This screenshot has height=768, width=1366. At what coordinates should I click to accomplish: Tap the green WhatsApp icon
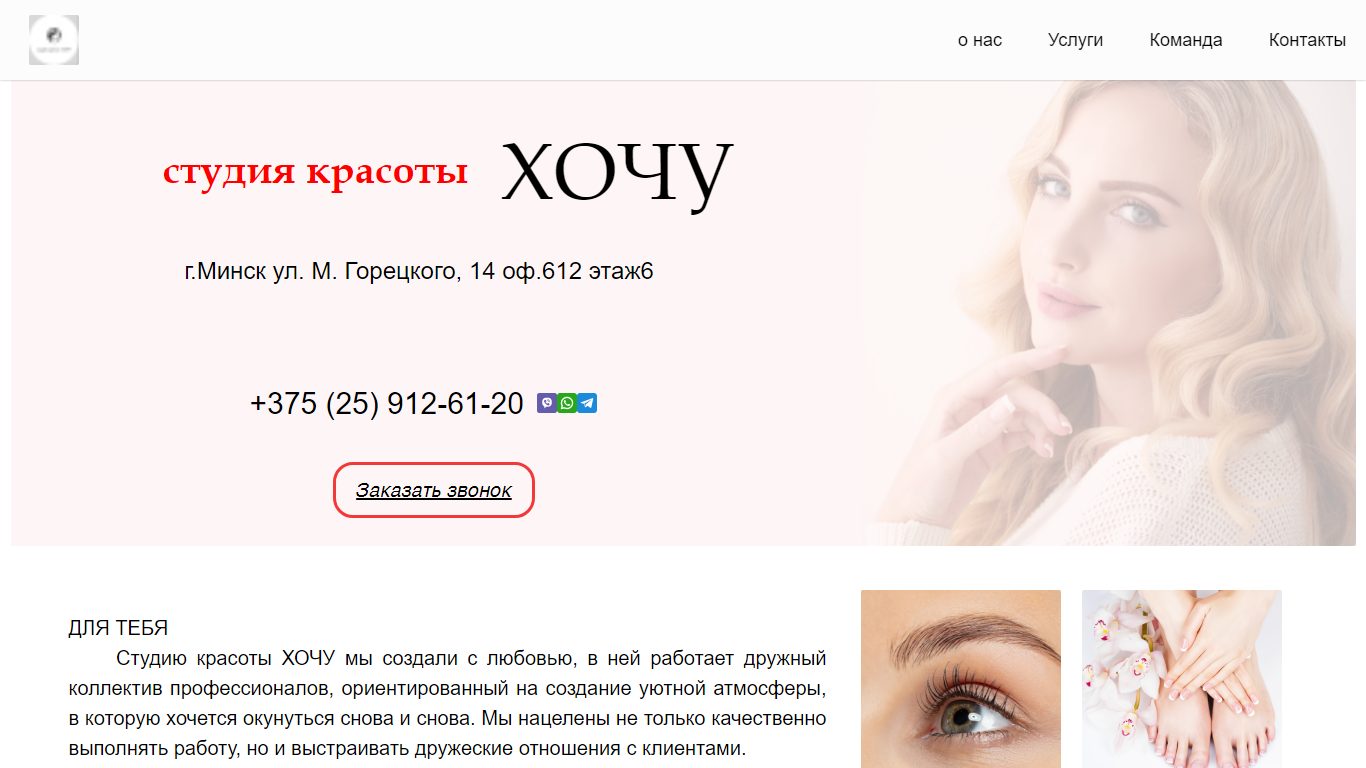567,403
